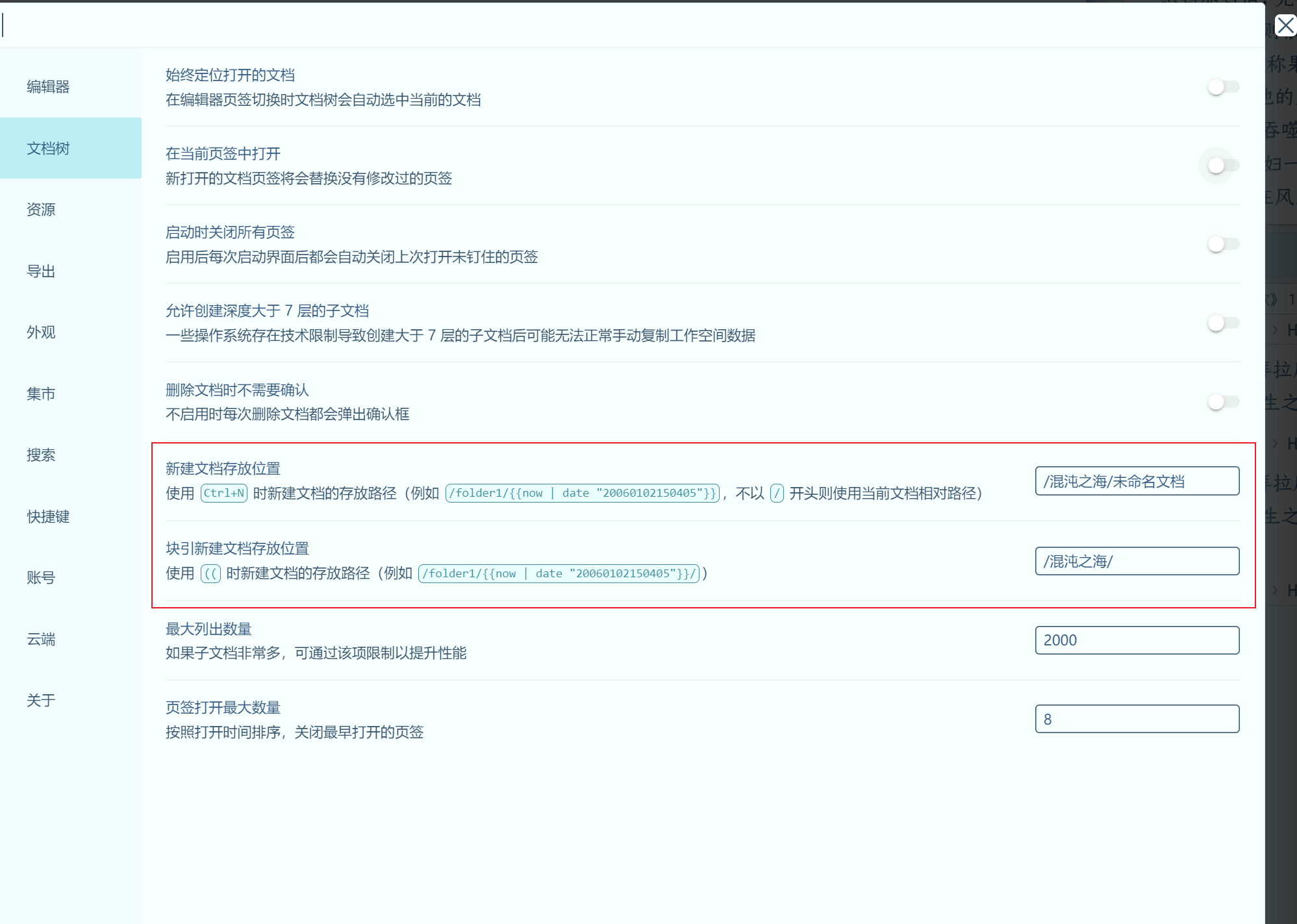The width and height of the screenshot is (1297, 924).
Task: Switch to the 搜索 settings tab
Action: pos(41,455)
